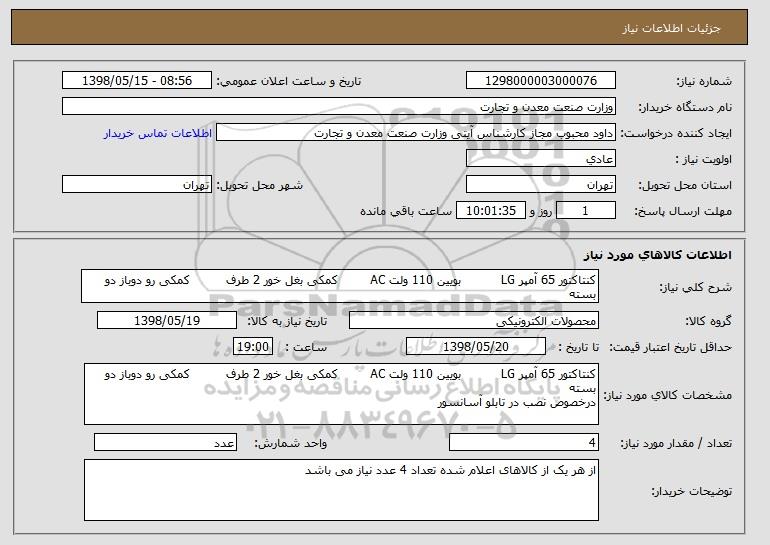Viewport: 770px width, 545px height.
Task: Click the buyer notes text box
Action: coord(341,490)
